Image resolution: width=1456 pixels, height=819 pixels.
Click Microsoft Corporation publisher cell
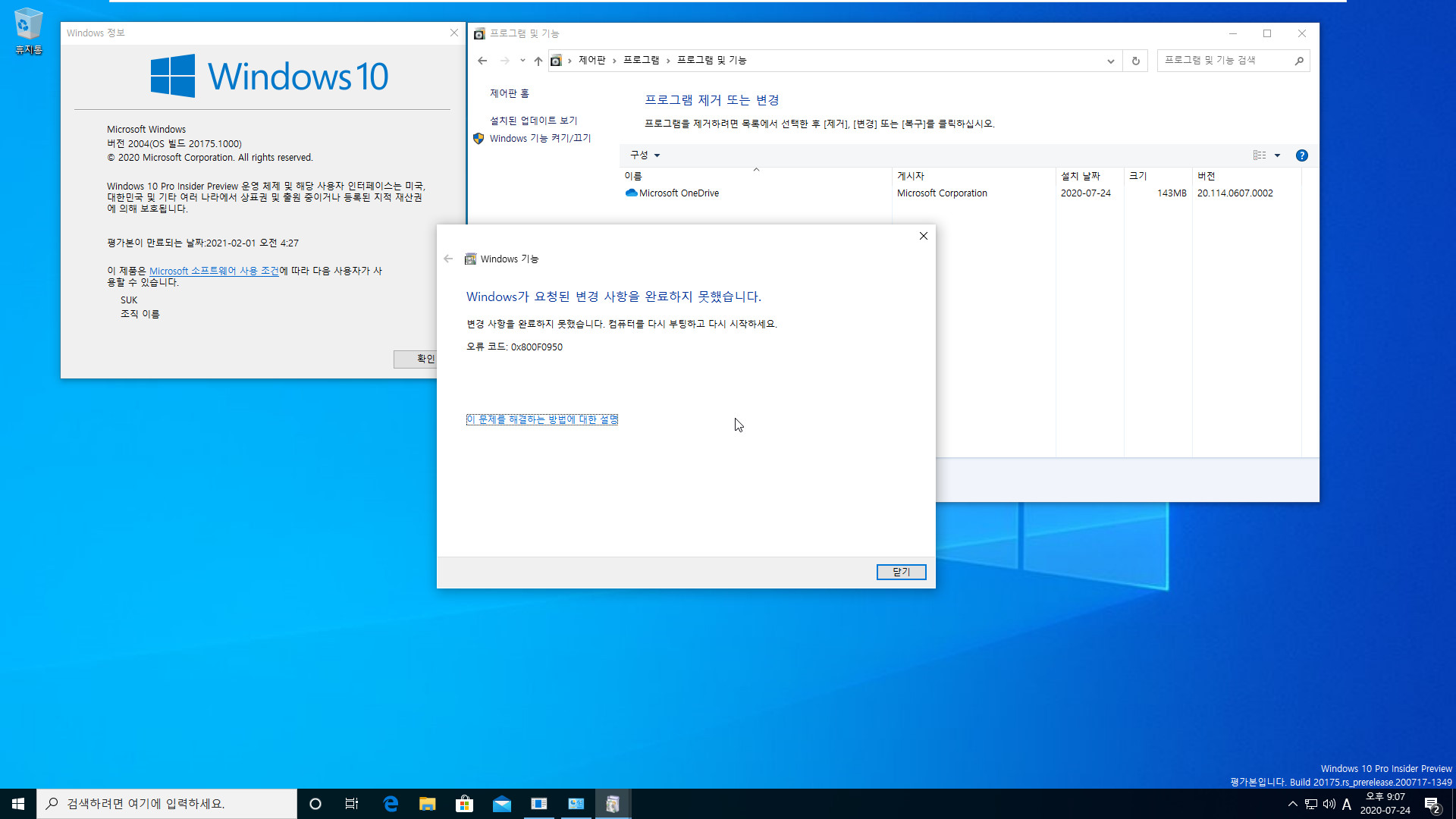point(942,193)
